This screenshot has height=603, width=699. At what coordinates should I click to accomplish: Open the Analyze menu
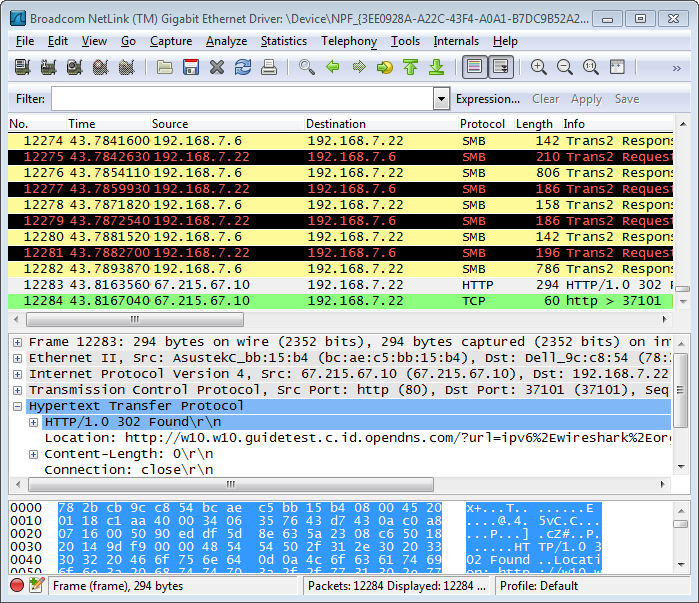click(226, 41)
